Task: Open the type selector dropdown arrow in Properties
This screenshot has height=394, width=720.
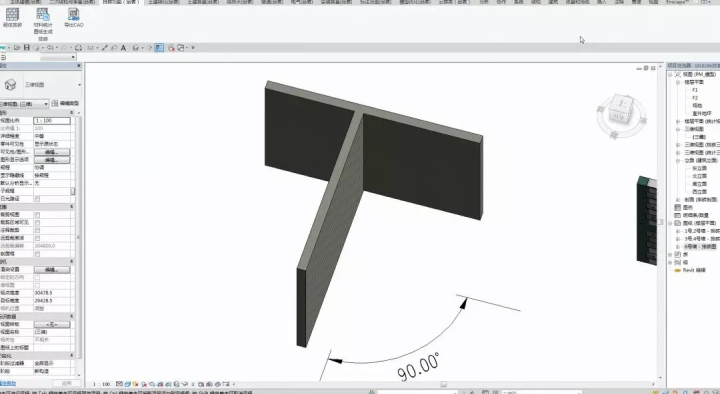Action: click(79, 85)
